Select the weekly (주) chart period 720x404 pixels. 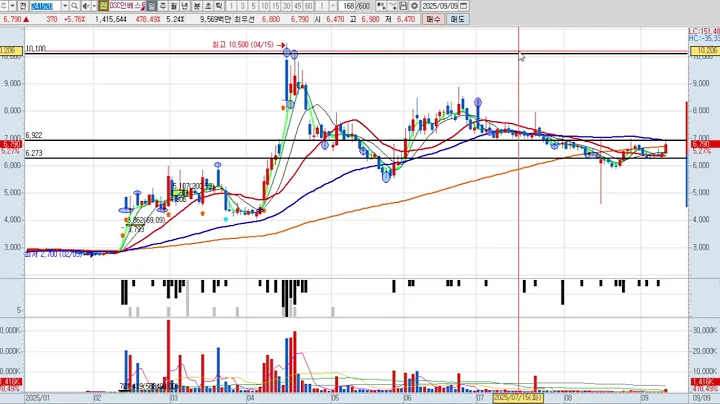(163, 6)
